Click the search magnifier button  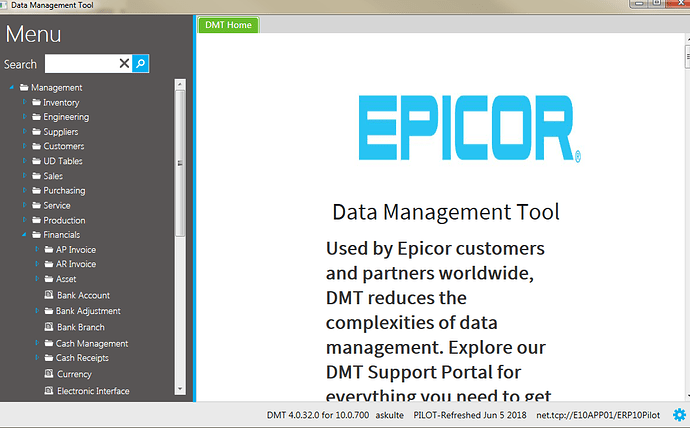(x=140, y=63)
